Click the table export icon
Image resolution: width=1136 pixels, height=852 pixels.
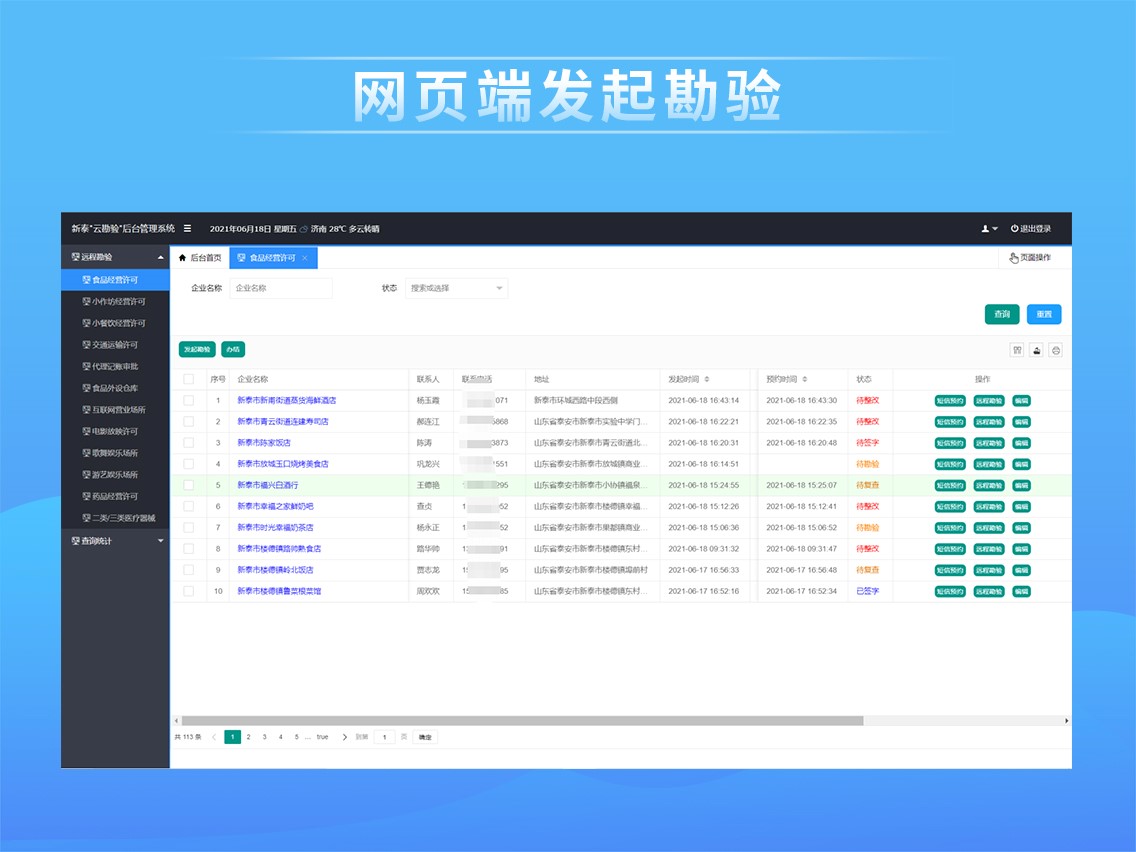[1036, 350]
